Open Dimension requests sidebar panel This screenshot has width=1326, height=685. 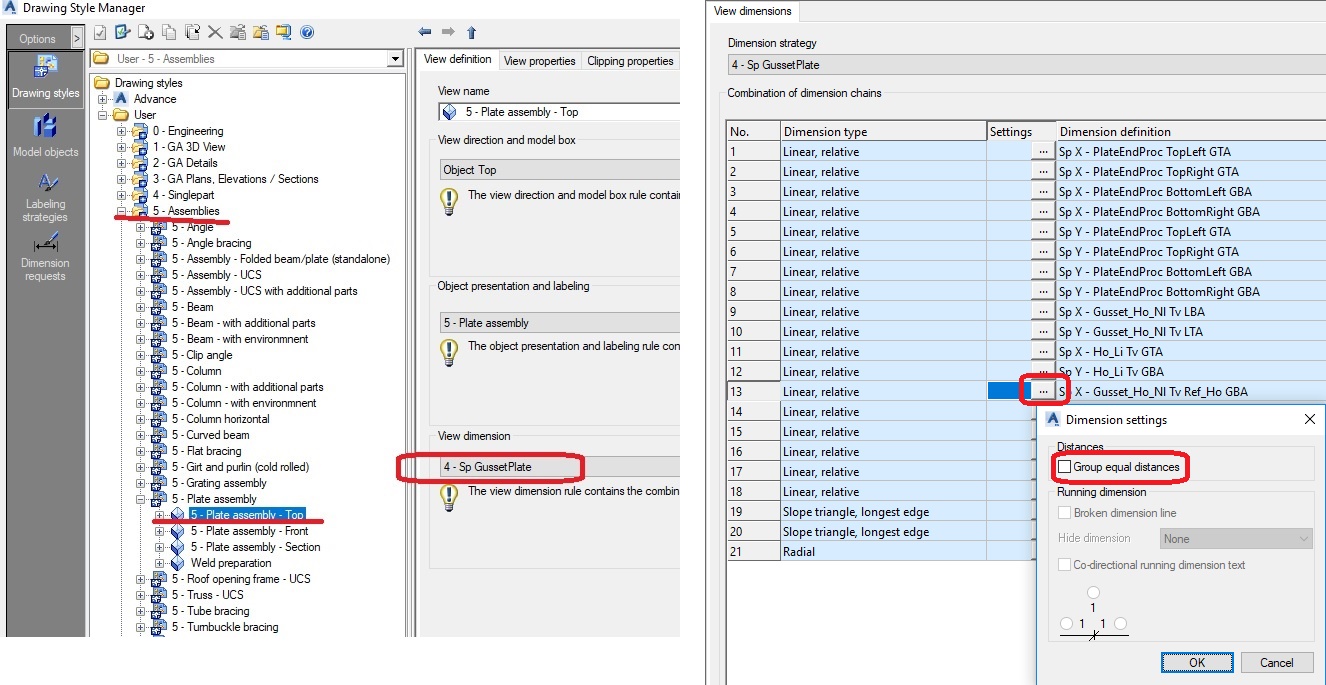tap(45, 257)
